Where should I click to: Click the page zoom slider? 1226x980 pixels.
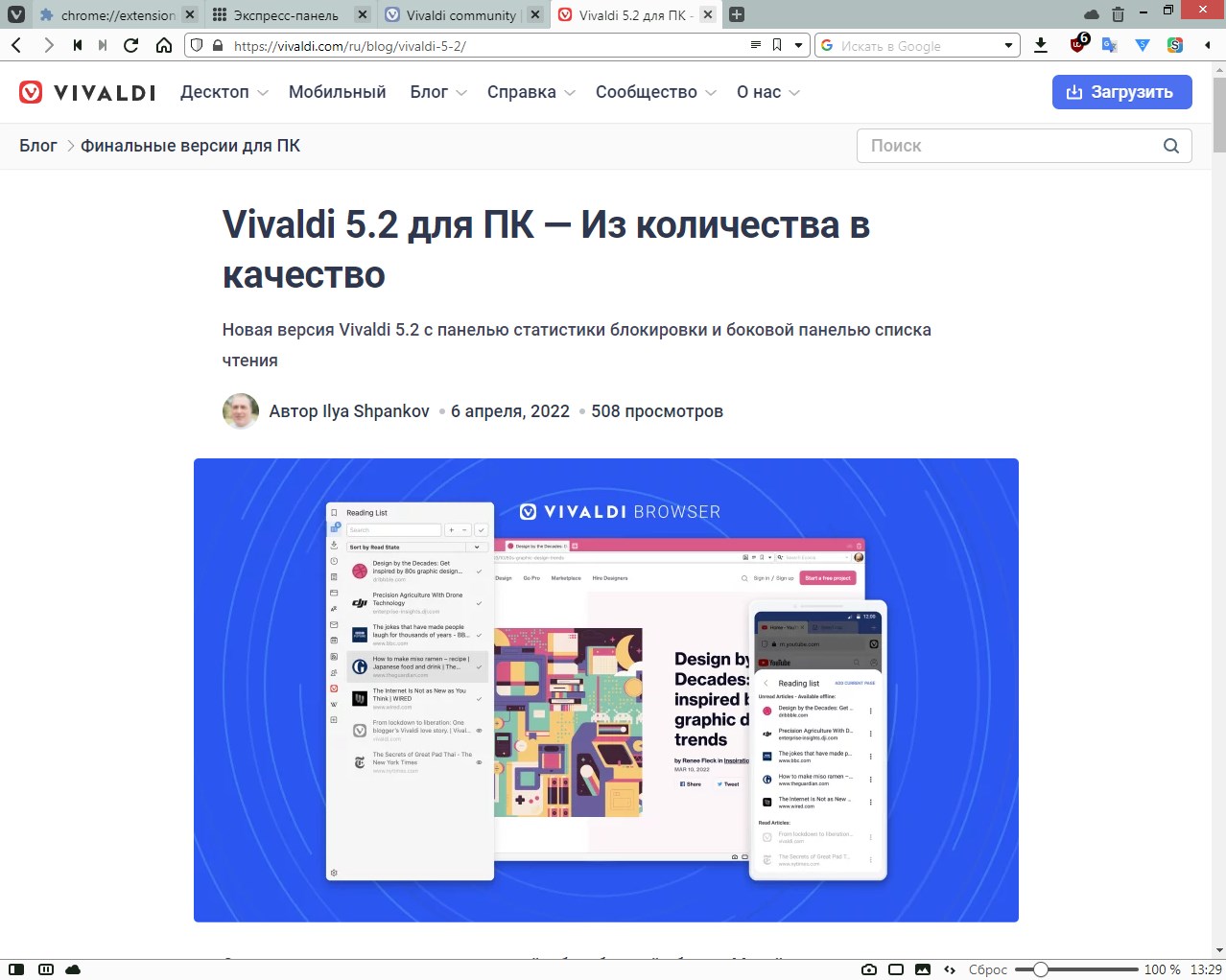[x=1076, y=969]
